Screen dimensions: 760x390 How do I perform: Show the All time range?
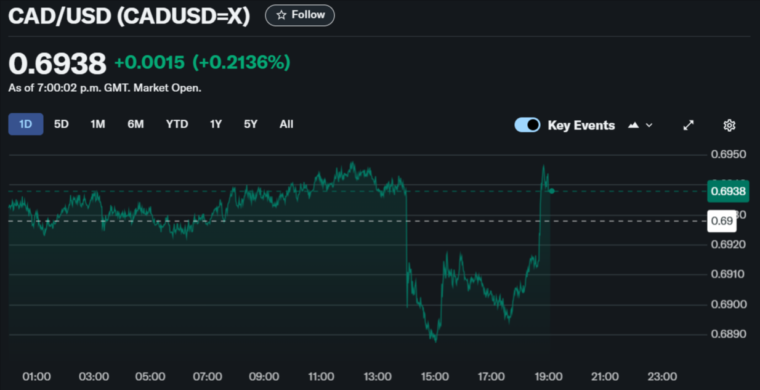(x=286, y=125)
